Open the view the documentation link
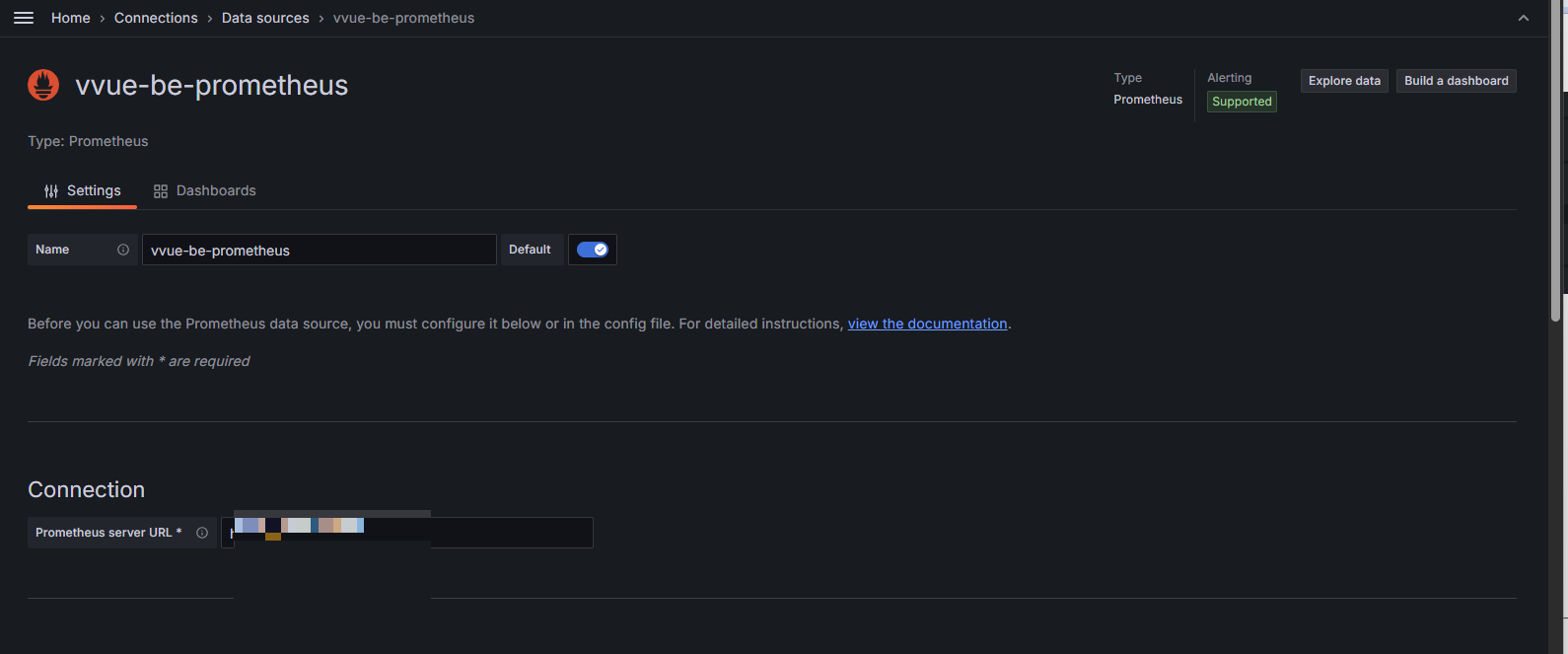This screenshot has width=1568, height=654. (x=927, y=324)
